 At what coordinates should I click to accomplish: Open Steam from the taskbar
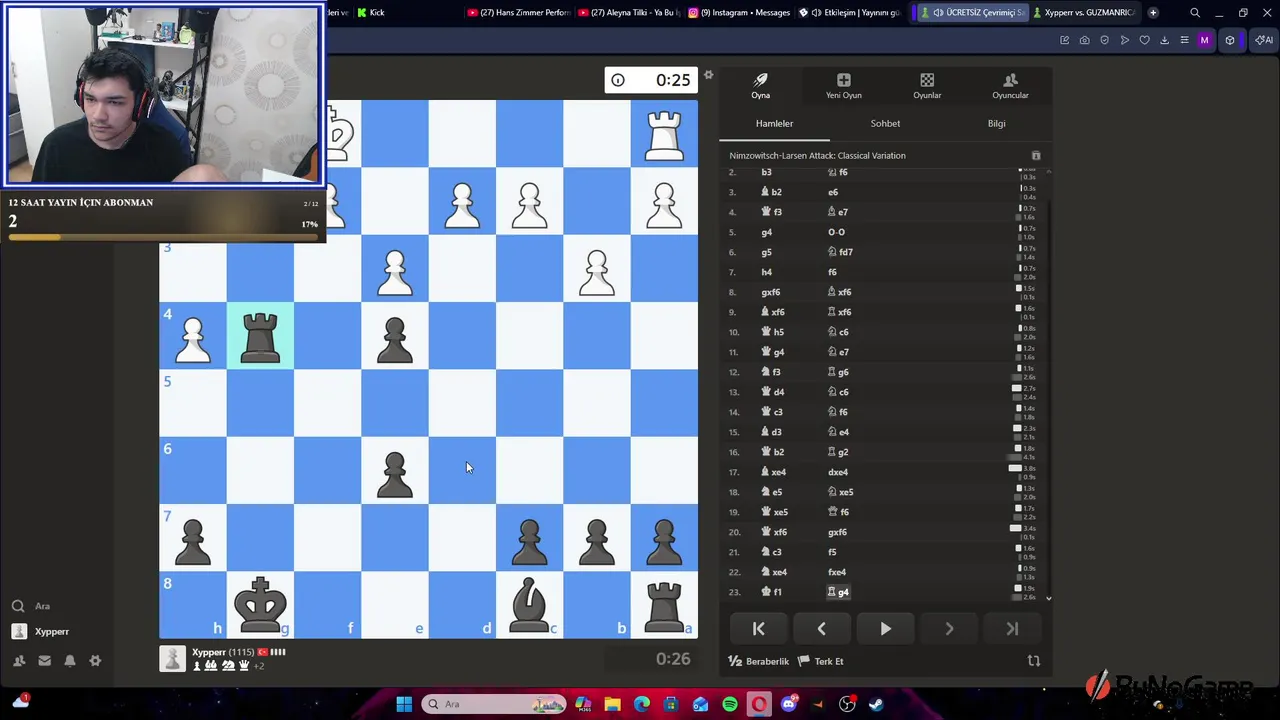coord(876,704)
